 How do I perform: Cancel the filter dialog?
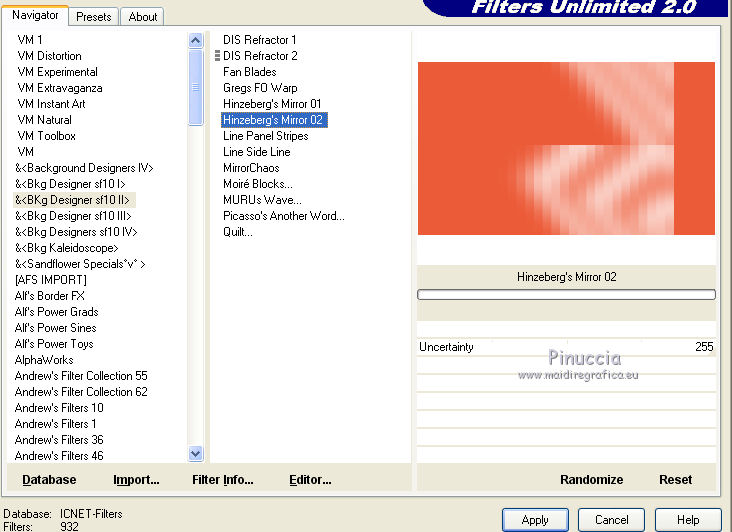pos(611,520)
